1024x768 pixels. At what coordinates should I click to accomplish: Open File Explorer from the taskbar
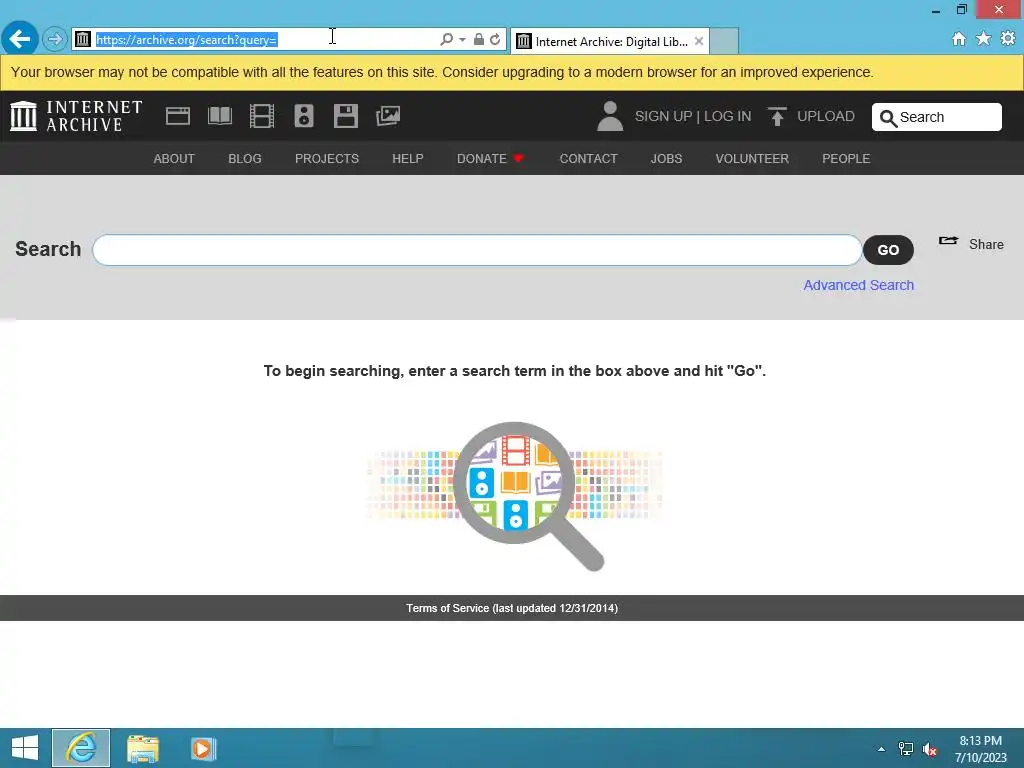coord(142,748)
